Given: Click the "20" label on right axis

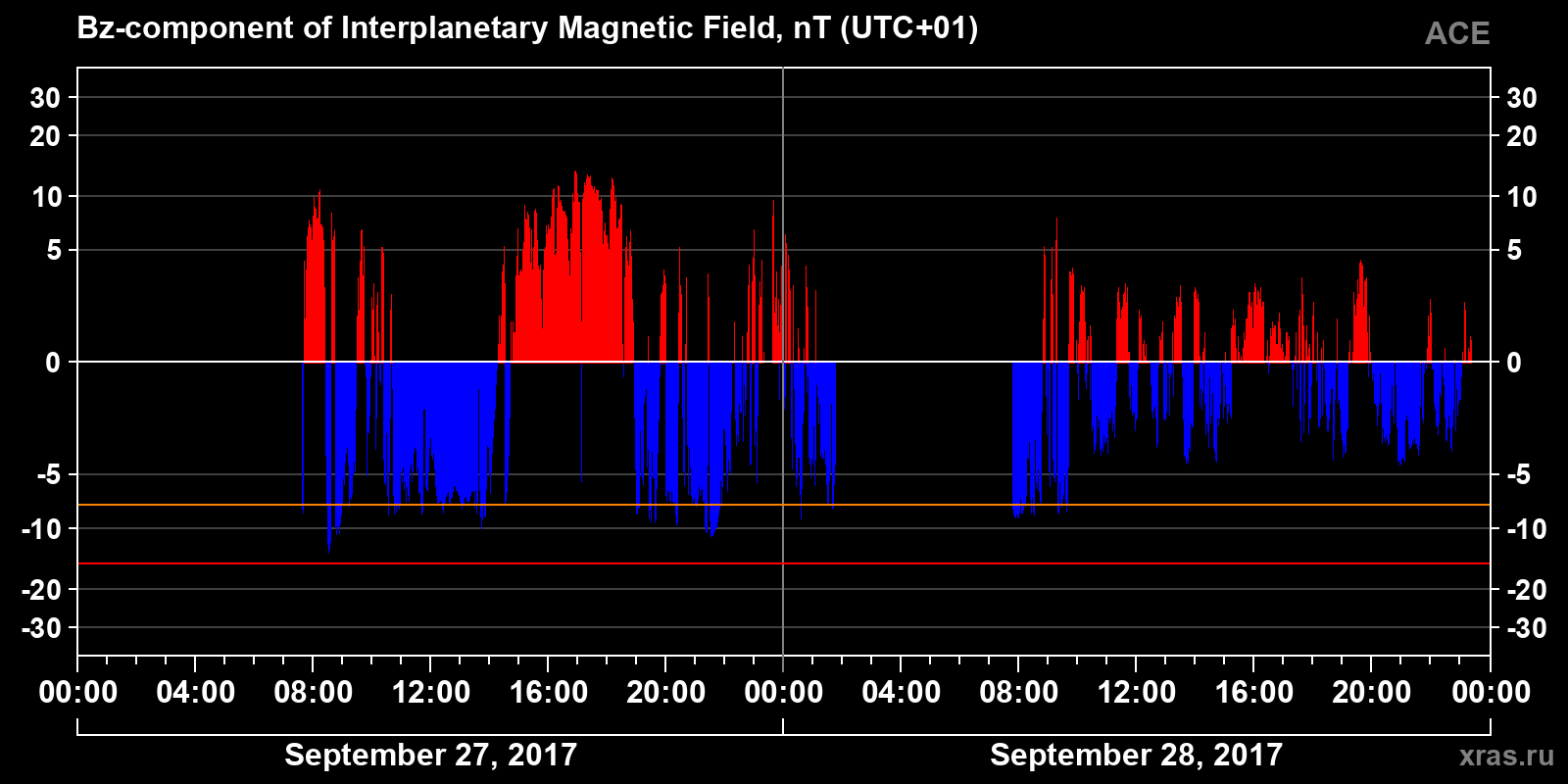Looking at the screenshot, I should pos(1521,136).
